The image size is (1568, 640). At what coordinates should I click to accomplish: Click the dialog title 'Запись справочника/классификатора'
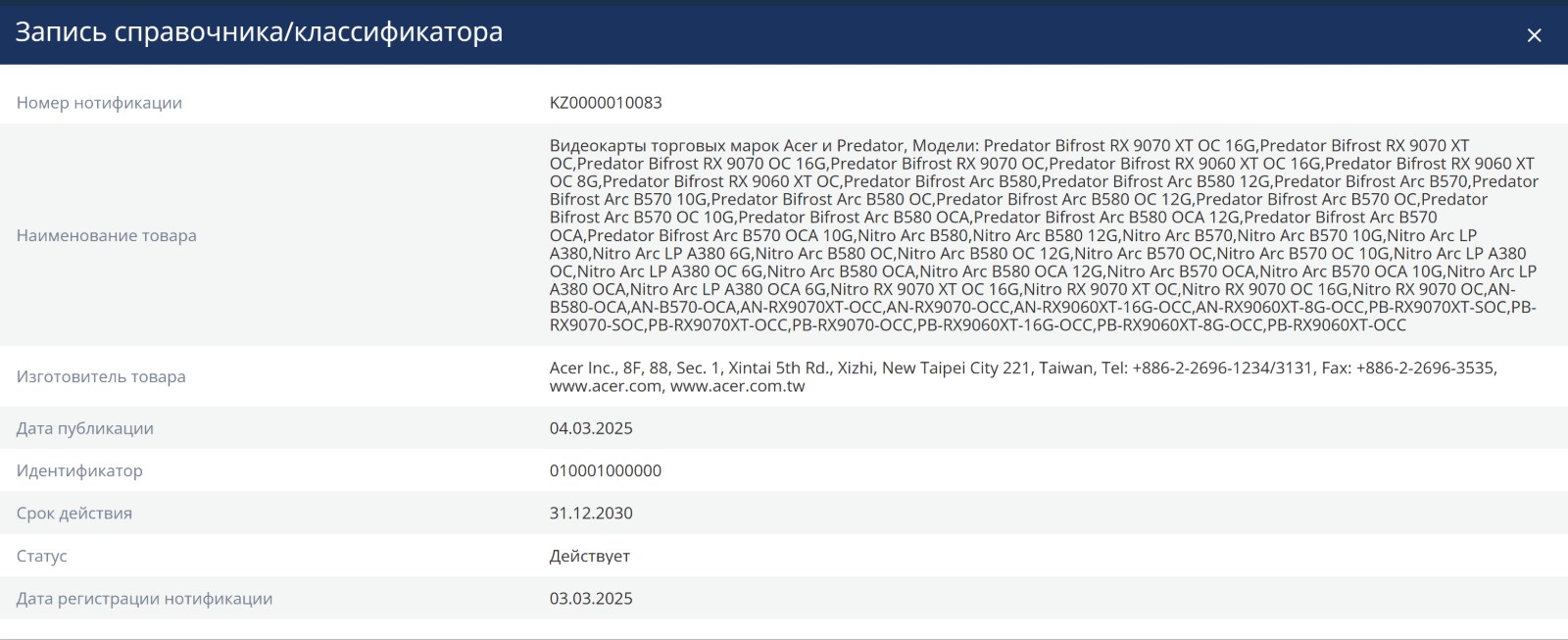click(259, 32)
